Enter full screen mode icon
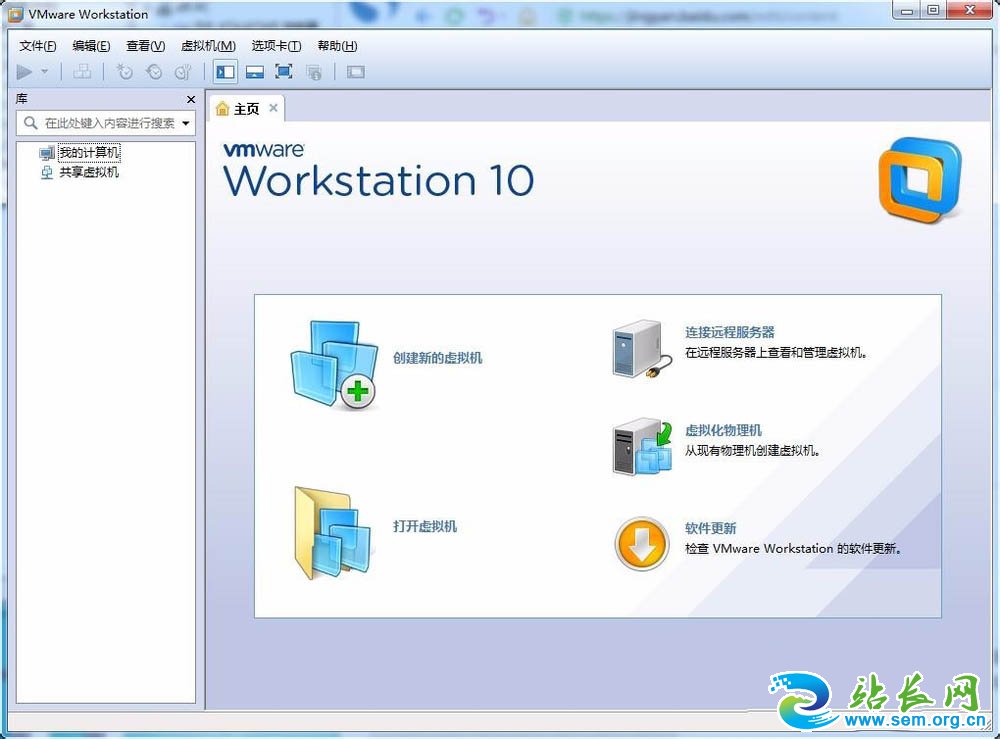 pyautogui.click(x=284, y=71)
